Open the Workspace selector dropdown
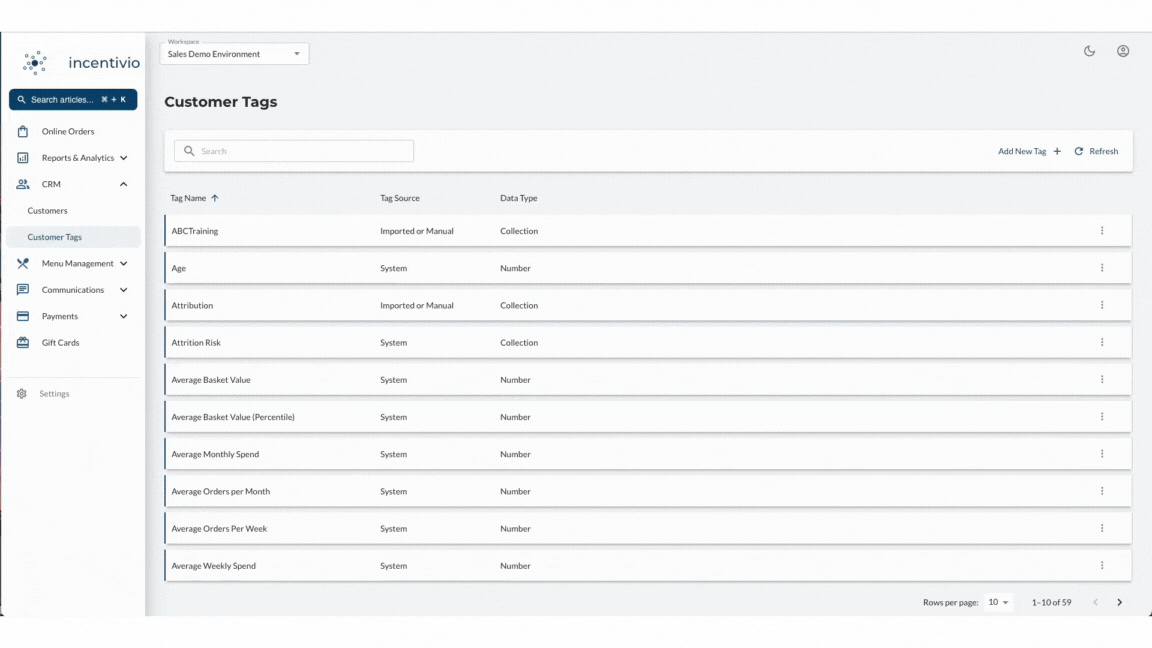The width and height of the screenshot is (1152, 648). pos(233,53)
